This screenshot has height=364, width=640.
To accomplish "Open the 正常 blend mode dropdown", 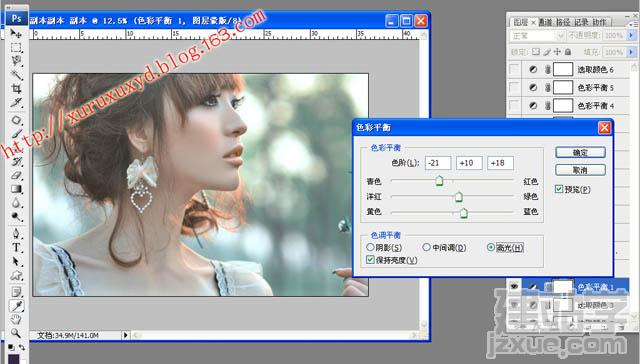I will click(x=538, y=36).
